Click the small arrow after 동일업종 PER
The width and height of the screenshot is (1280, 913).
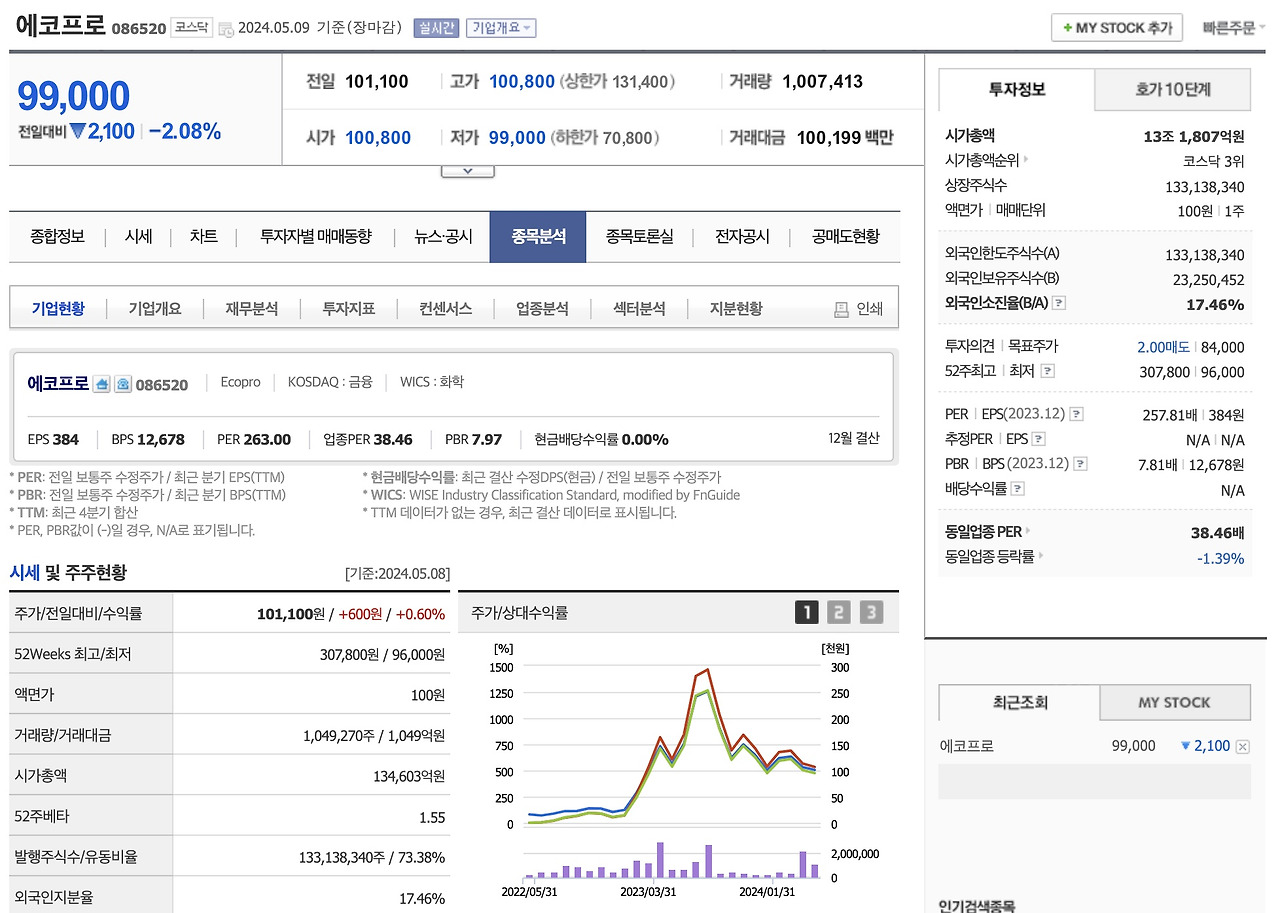pyautogui.click(x=1027, y=532)
